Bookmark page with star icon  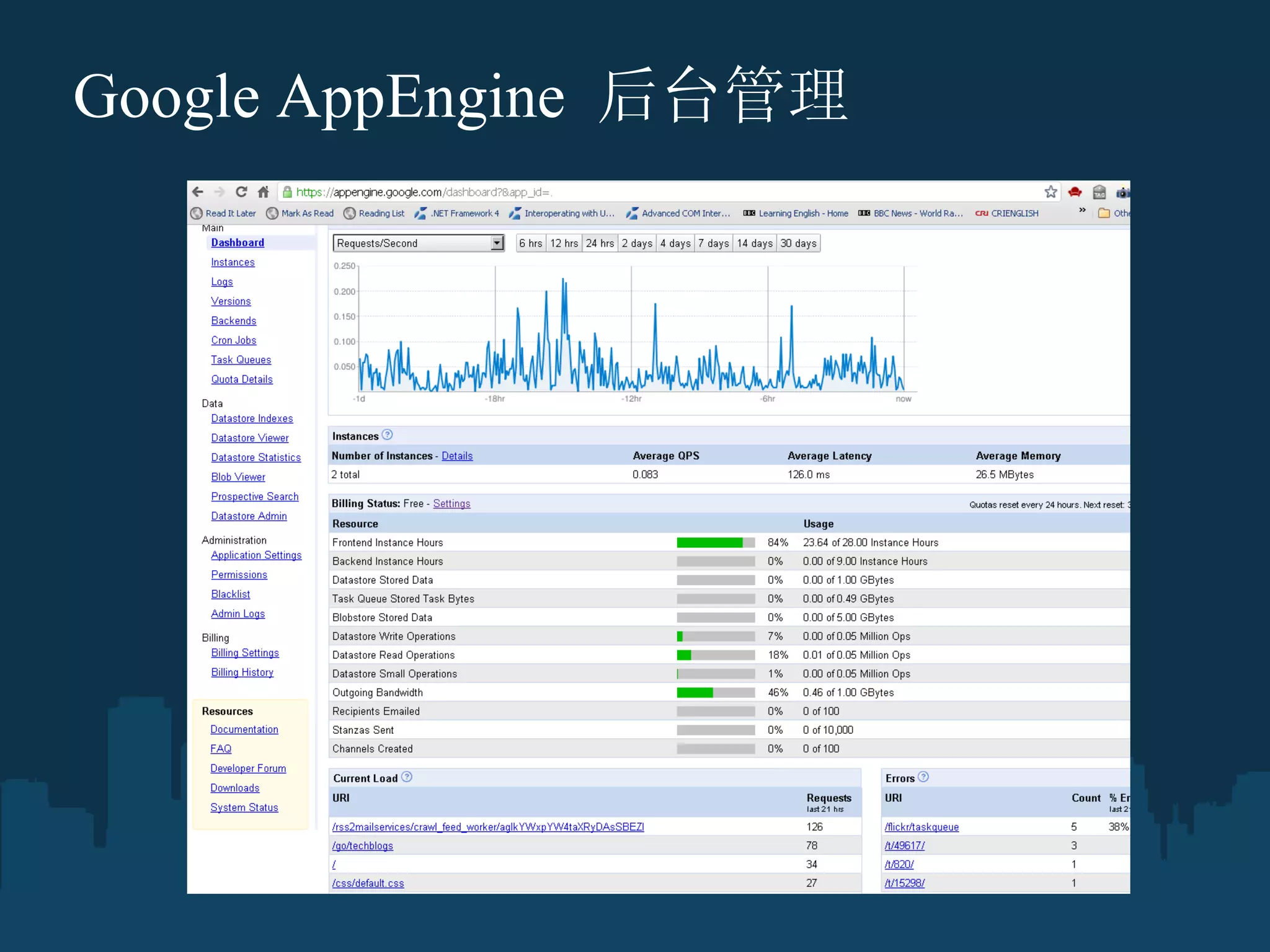click(x=1050, y=192)
